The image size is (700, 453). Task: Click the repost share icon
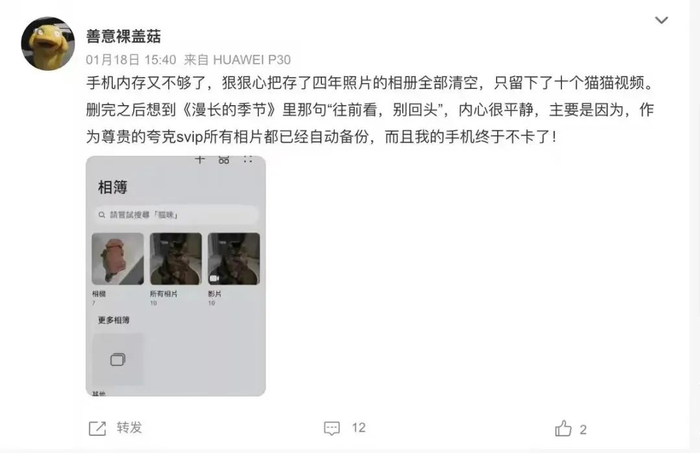(97, 428)
